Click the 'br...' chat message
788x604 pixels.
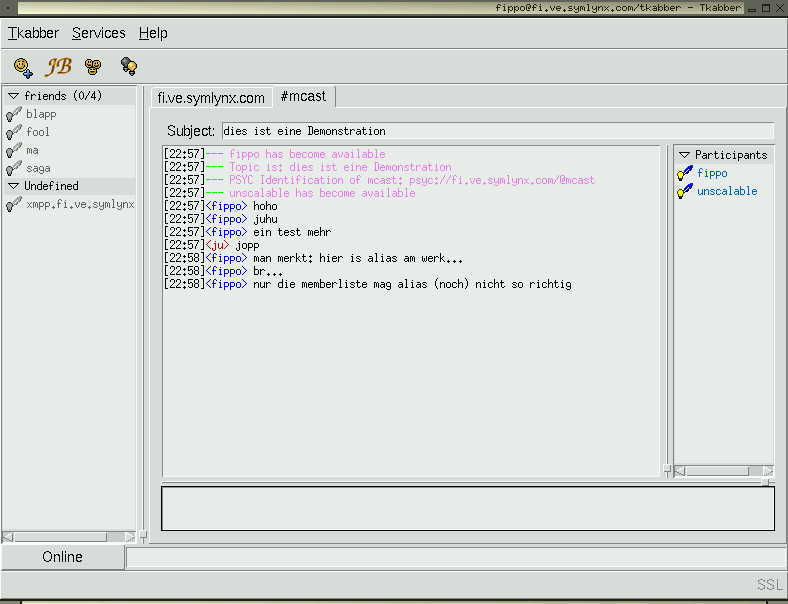(x=267, y=271)
